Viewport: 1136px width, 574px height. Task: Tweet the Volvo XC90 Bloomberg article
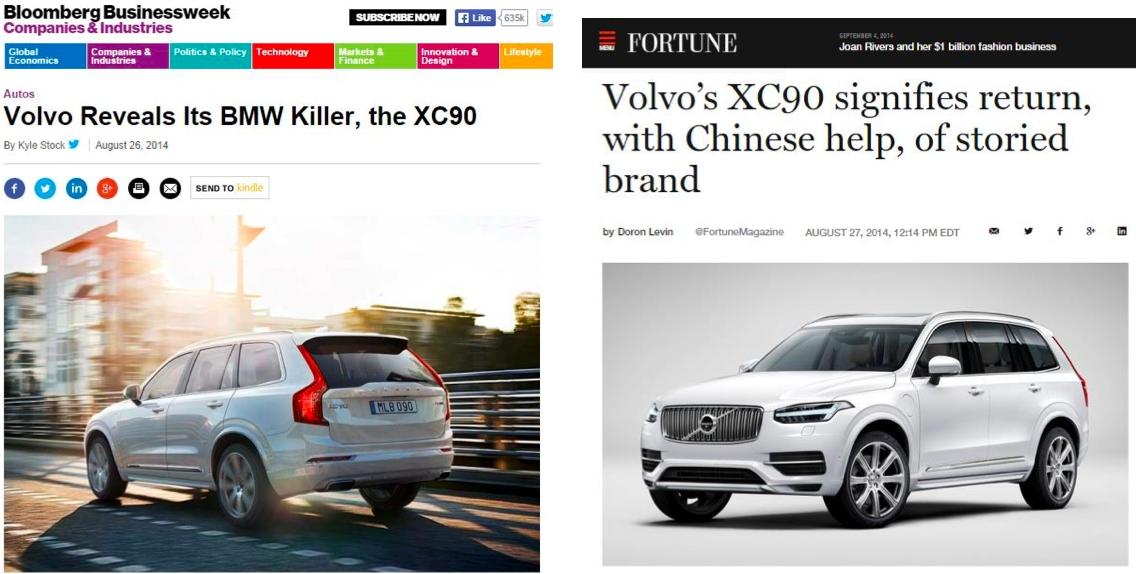pos(45,188)
